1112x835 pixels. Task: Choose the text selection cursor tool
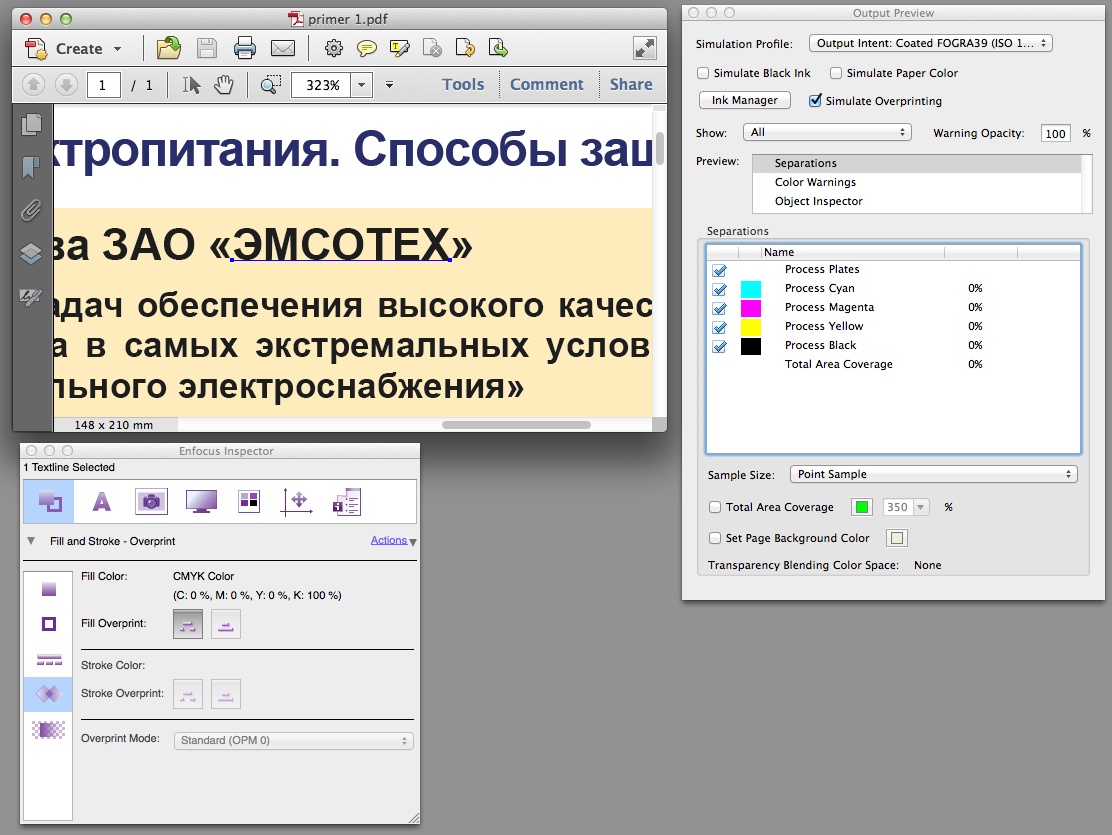tap(191, 85)
